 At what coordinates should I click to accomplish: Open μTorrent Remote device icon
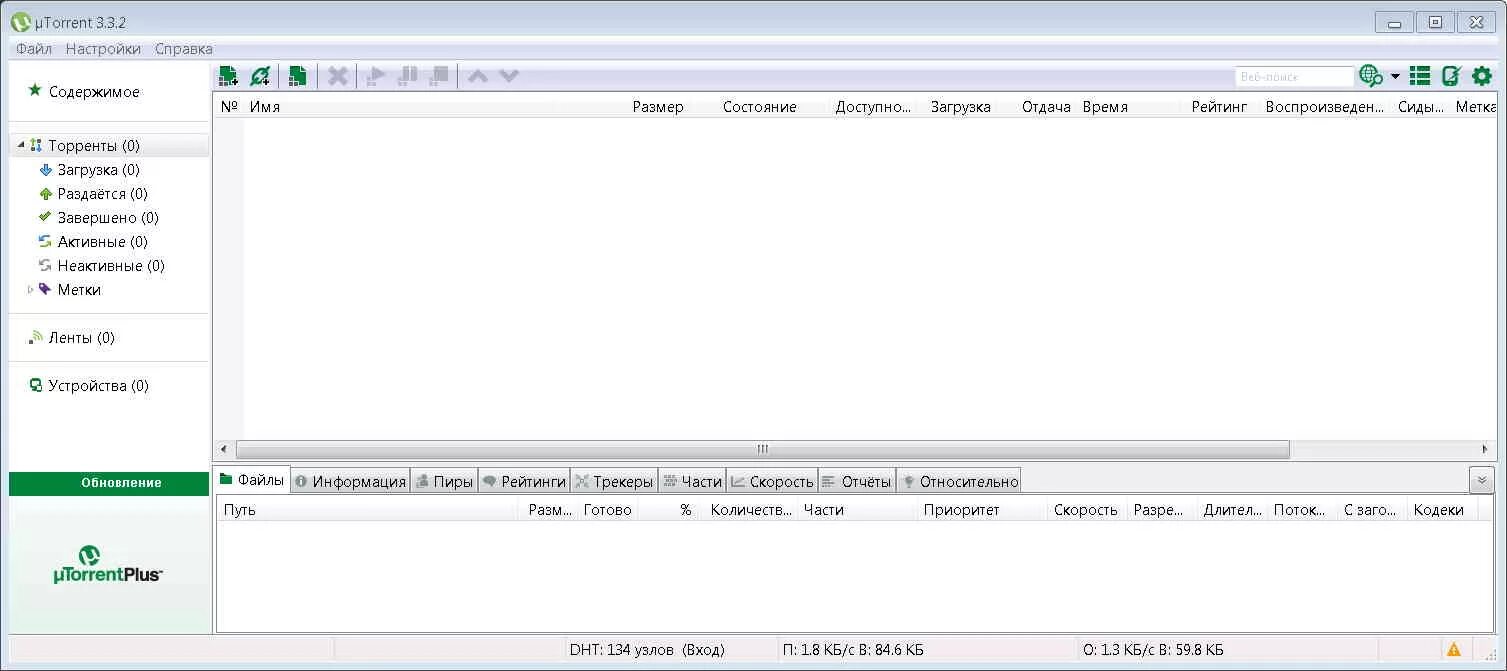(1450, 75)
